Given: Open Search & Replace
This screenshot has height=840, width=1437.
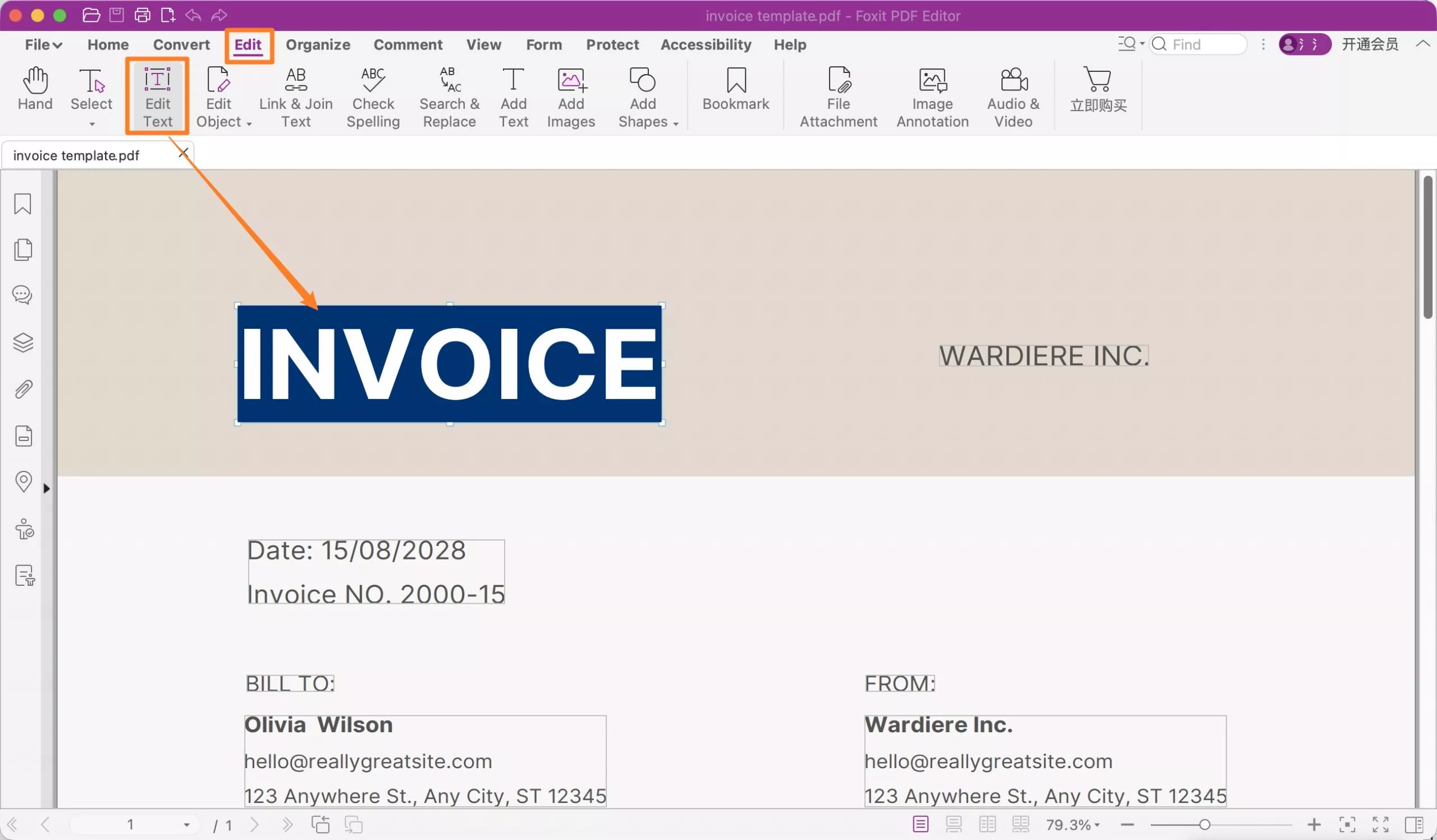Looking at the screenshot, I should coord(450,97).
